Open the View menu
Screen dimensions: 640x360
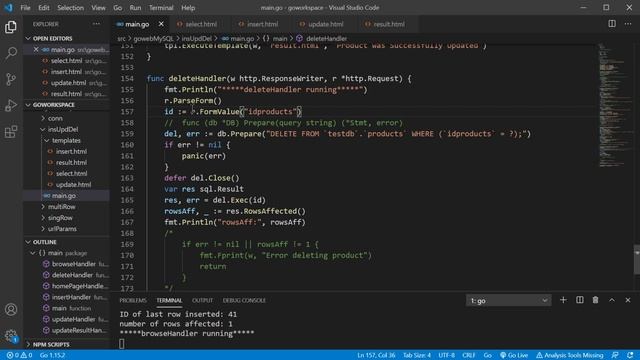click(x=98, y=8)
